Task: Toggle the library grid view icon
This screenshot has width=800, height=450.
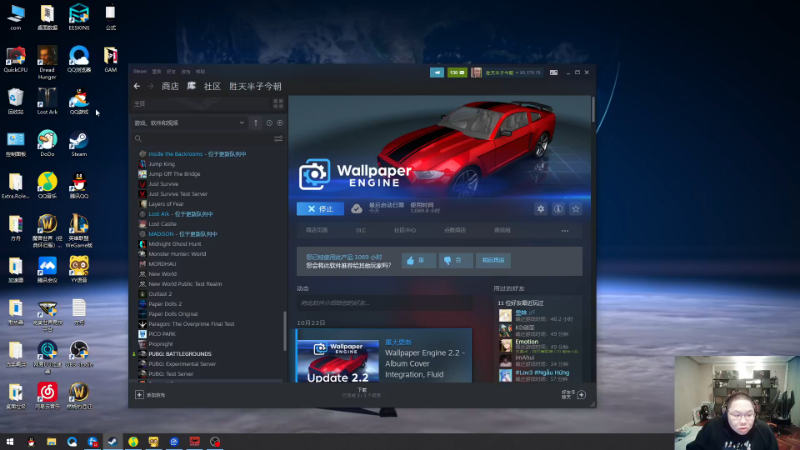Action: (x=278, y=104)
